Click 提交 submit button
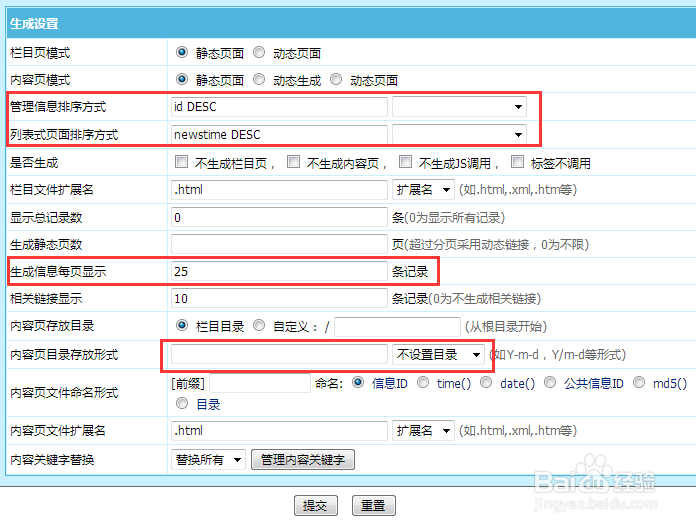696x528 pixels. (x=316, y=505)
